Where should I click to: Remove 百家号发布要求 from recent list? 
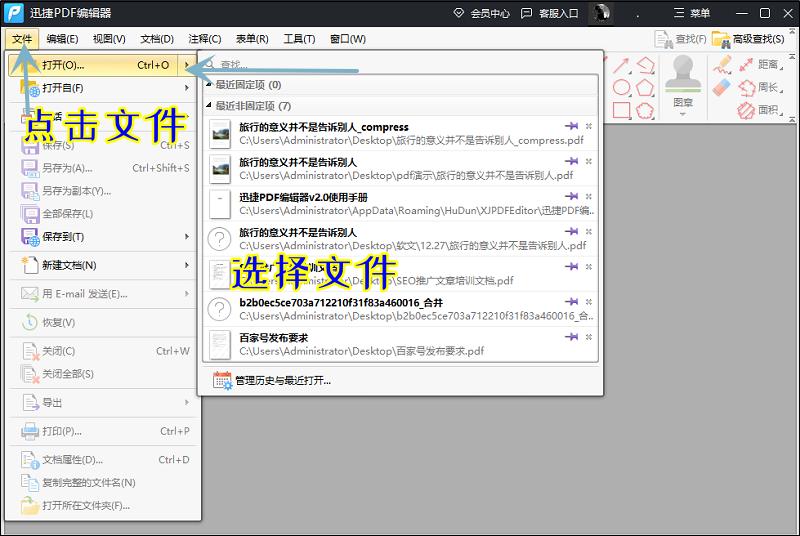(x=589, y=337)
